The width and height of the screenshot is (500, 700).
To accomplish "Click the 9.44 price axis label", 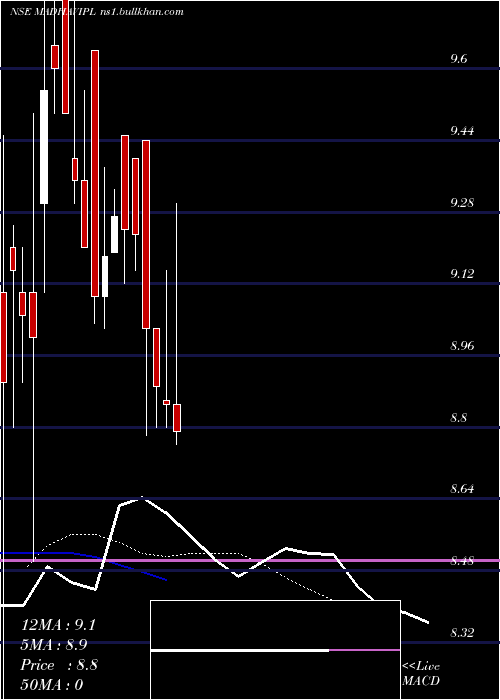I will coord(462,131).
